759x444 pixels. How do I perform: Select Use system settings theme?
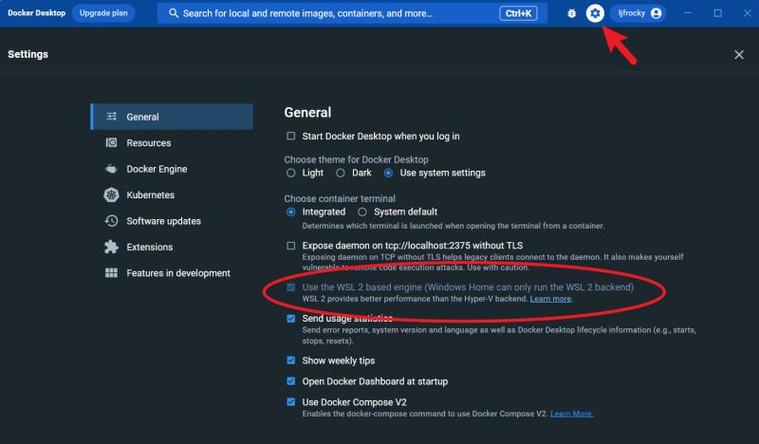pyautogui.click(x=388, y=173)
